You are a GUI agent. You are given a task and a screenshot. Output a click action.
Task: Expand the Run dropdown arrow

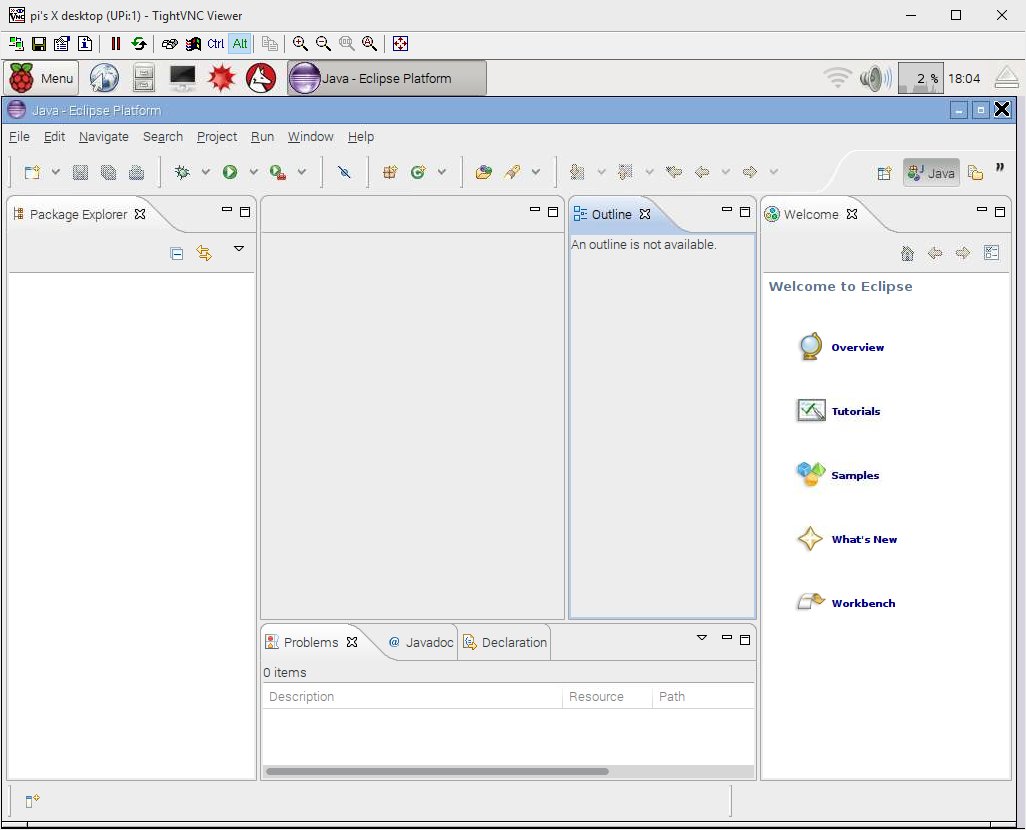253,172
